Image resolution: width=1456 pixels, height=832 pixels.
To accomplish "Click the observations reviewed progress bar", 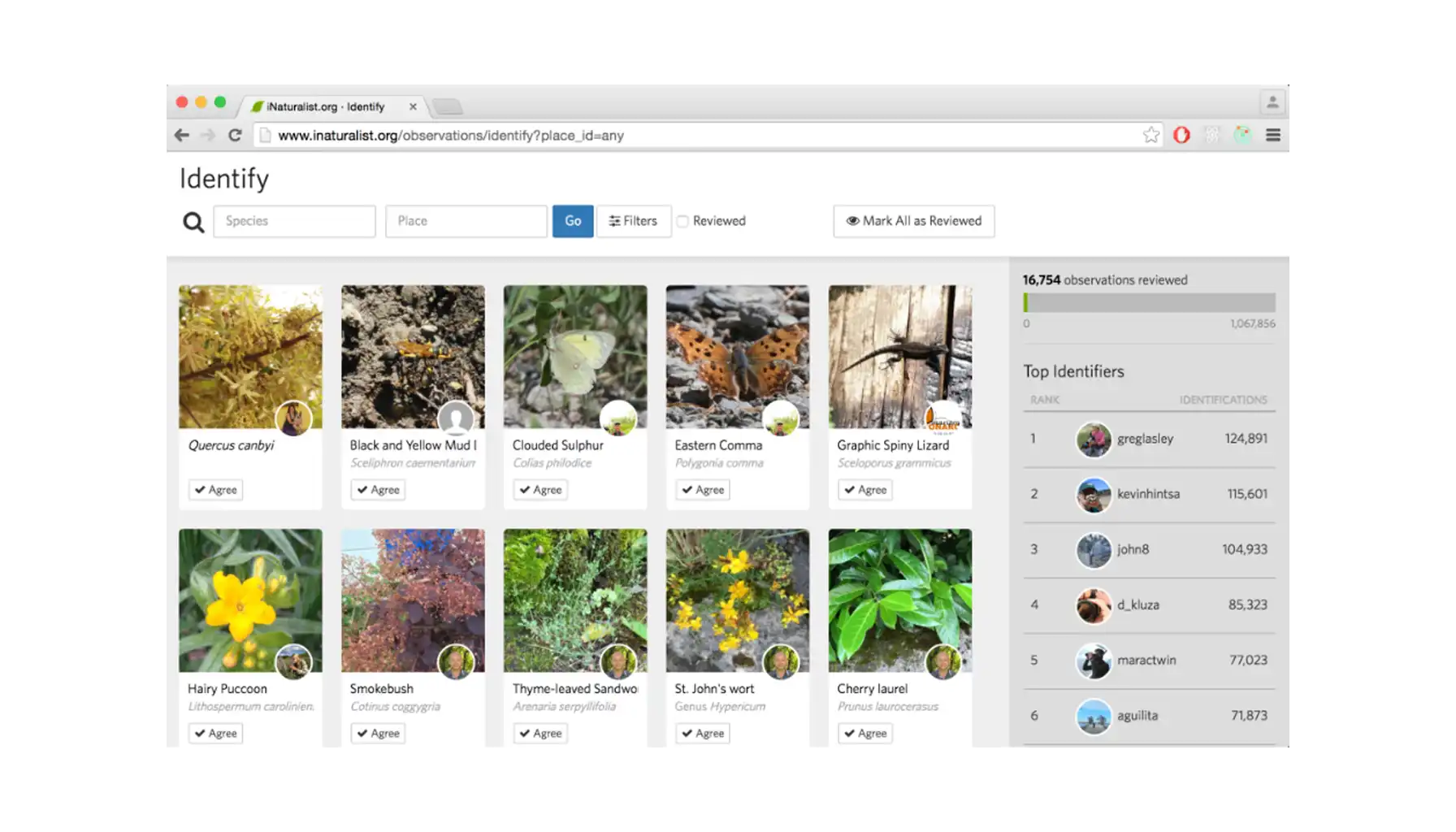I will point(1149,302).
